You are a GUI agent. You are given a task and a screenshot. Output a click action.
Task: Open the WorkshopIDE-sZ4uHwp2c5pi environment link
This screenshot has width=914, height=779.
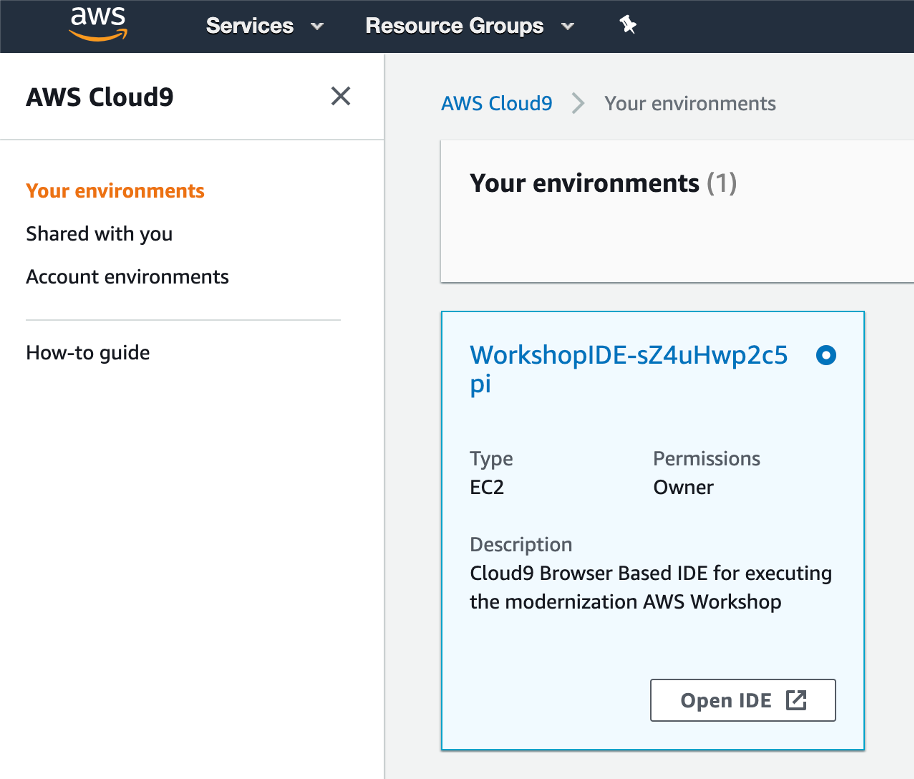point(628,369)
